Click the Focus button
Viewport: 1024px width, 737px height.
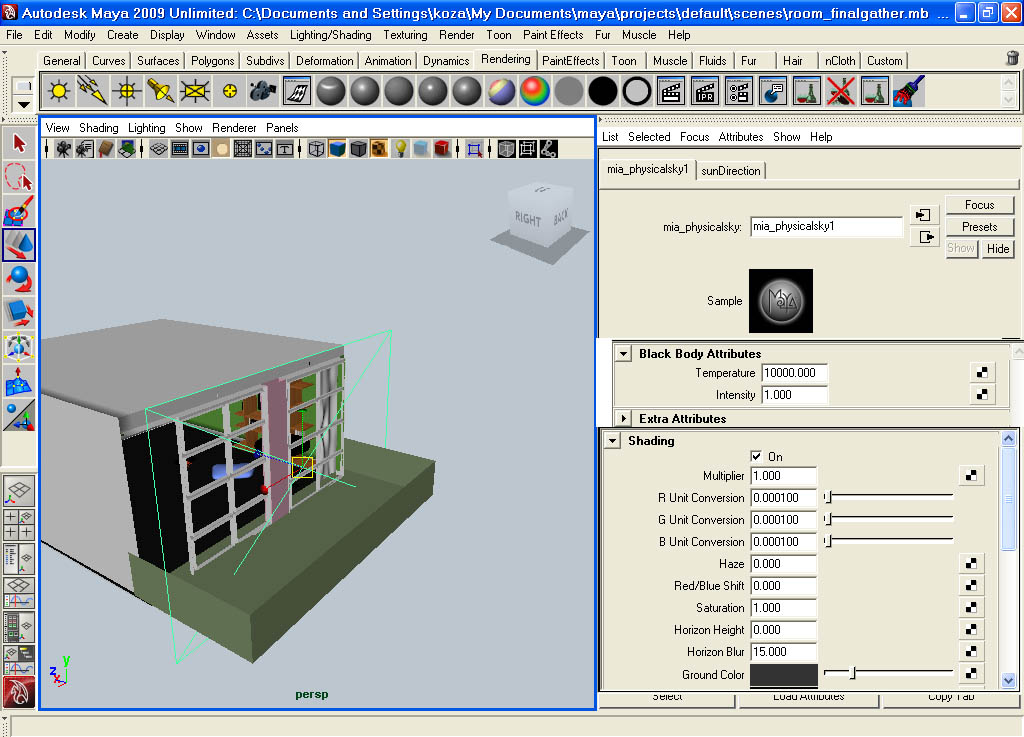(x=980, y=205)
